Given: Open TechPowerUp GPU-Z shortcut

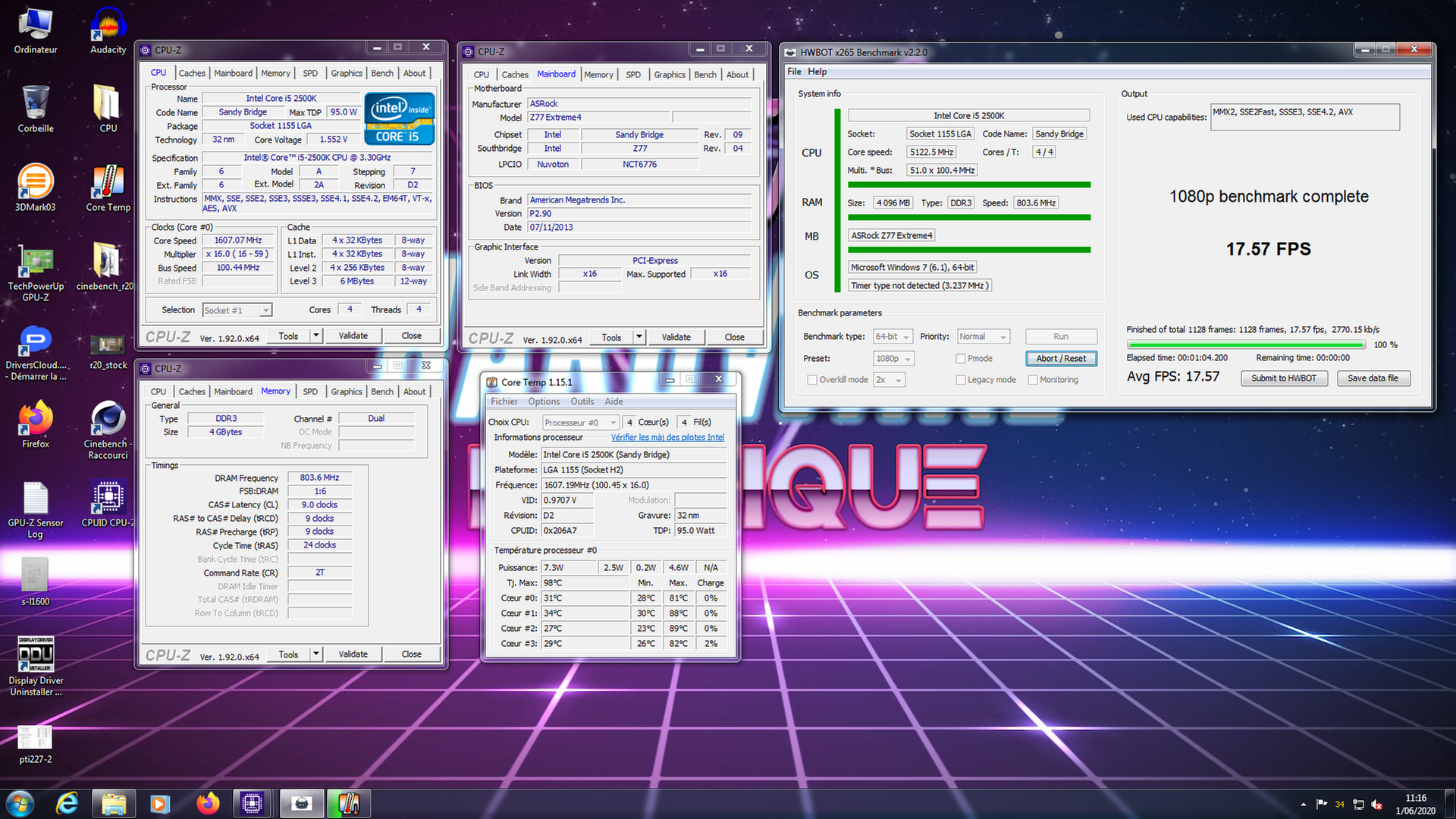Looking at the screenshot, I should (36, 273).
